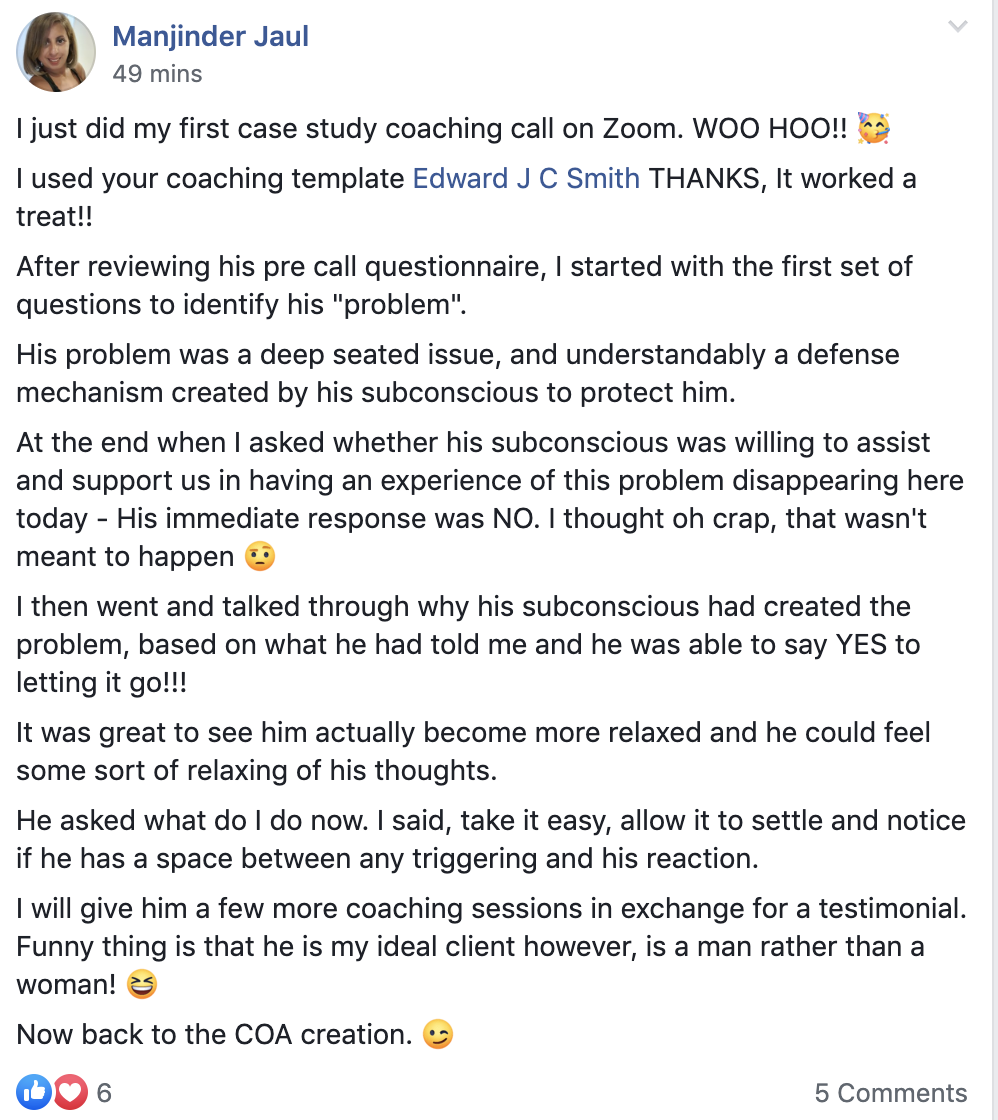This screenshot has width=998, height=1120.
Task: Click the winking emoji after 'COA creation'
Action: pyautogui.click(x=438, y=1035)
